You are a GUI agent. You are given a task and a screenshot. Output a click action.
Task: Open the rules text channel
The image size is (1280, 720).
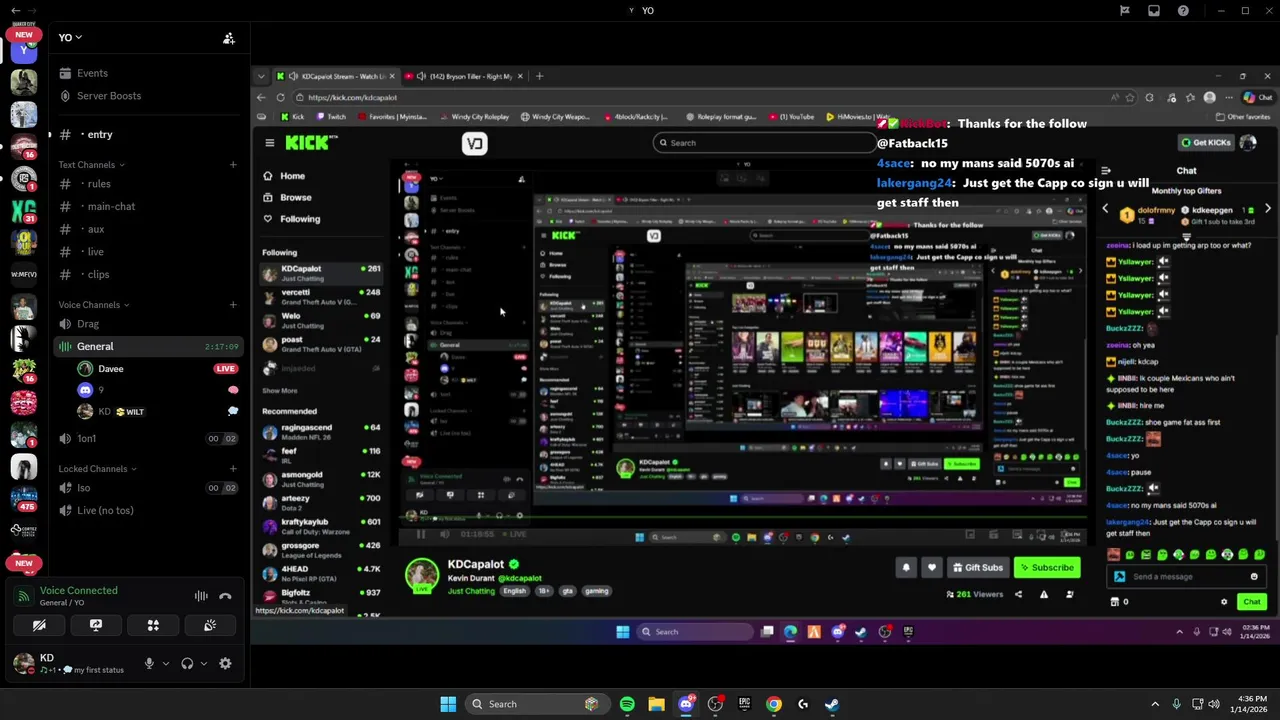[x=147, y=184]
